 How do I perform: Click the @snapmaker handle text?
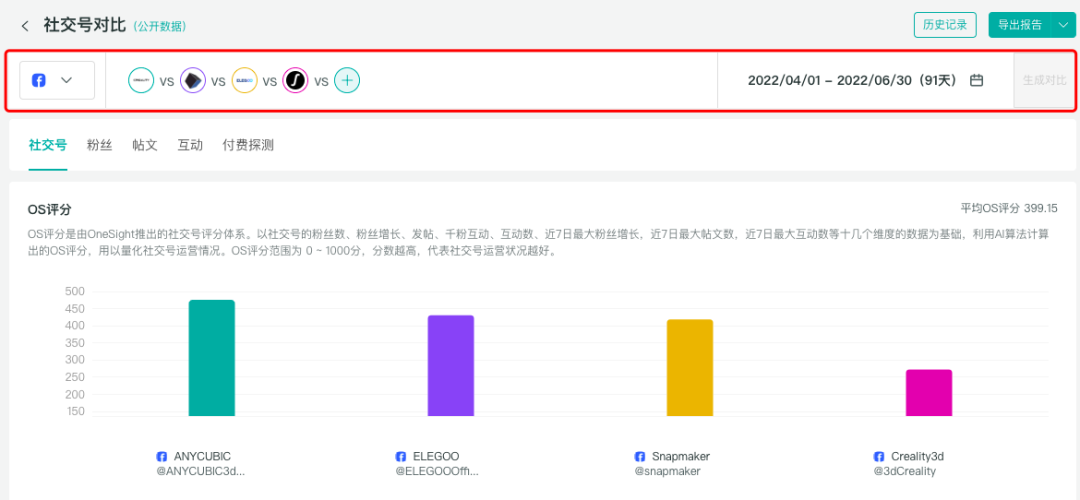667,472
